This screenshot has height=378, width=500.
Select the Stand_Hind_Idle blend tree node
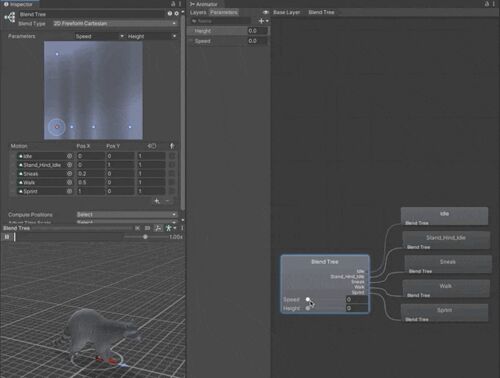(x=446, y=240)
